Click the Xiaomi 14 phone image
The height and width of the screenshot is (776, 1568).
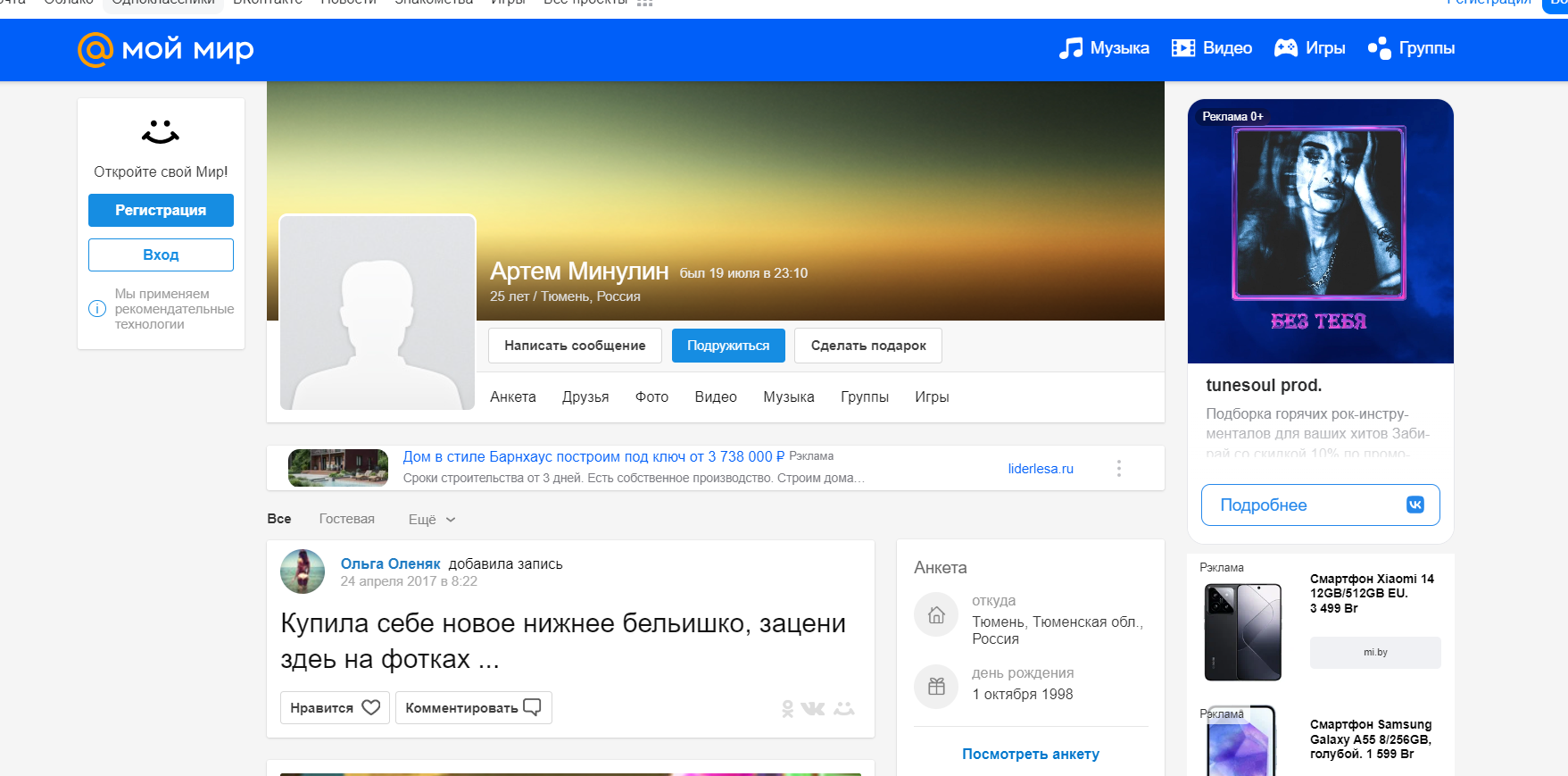1242,632
